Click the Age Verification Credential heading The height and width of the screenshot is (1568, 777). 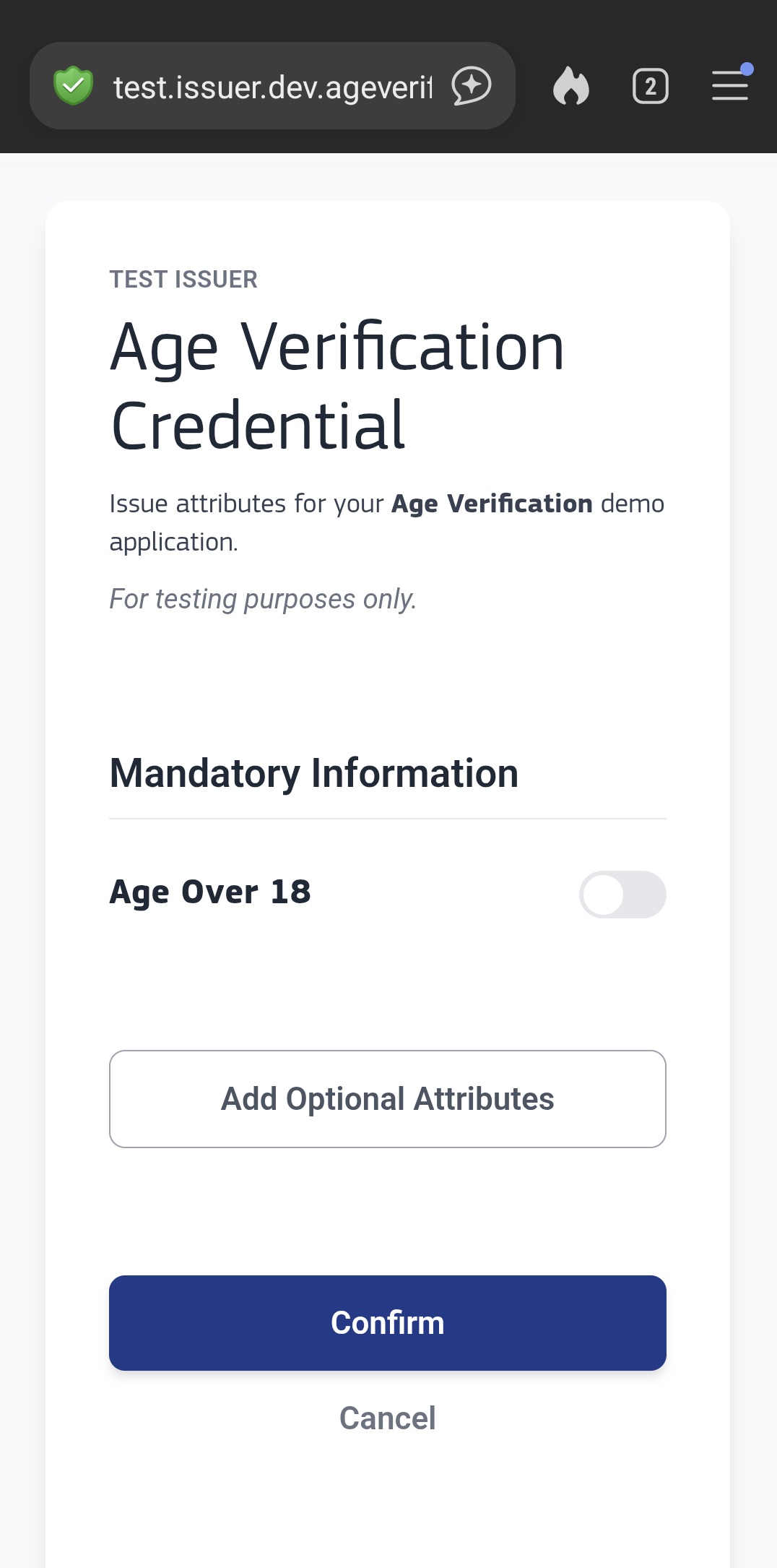(x=337, y=386)
